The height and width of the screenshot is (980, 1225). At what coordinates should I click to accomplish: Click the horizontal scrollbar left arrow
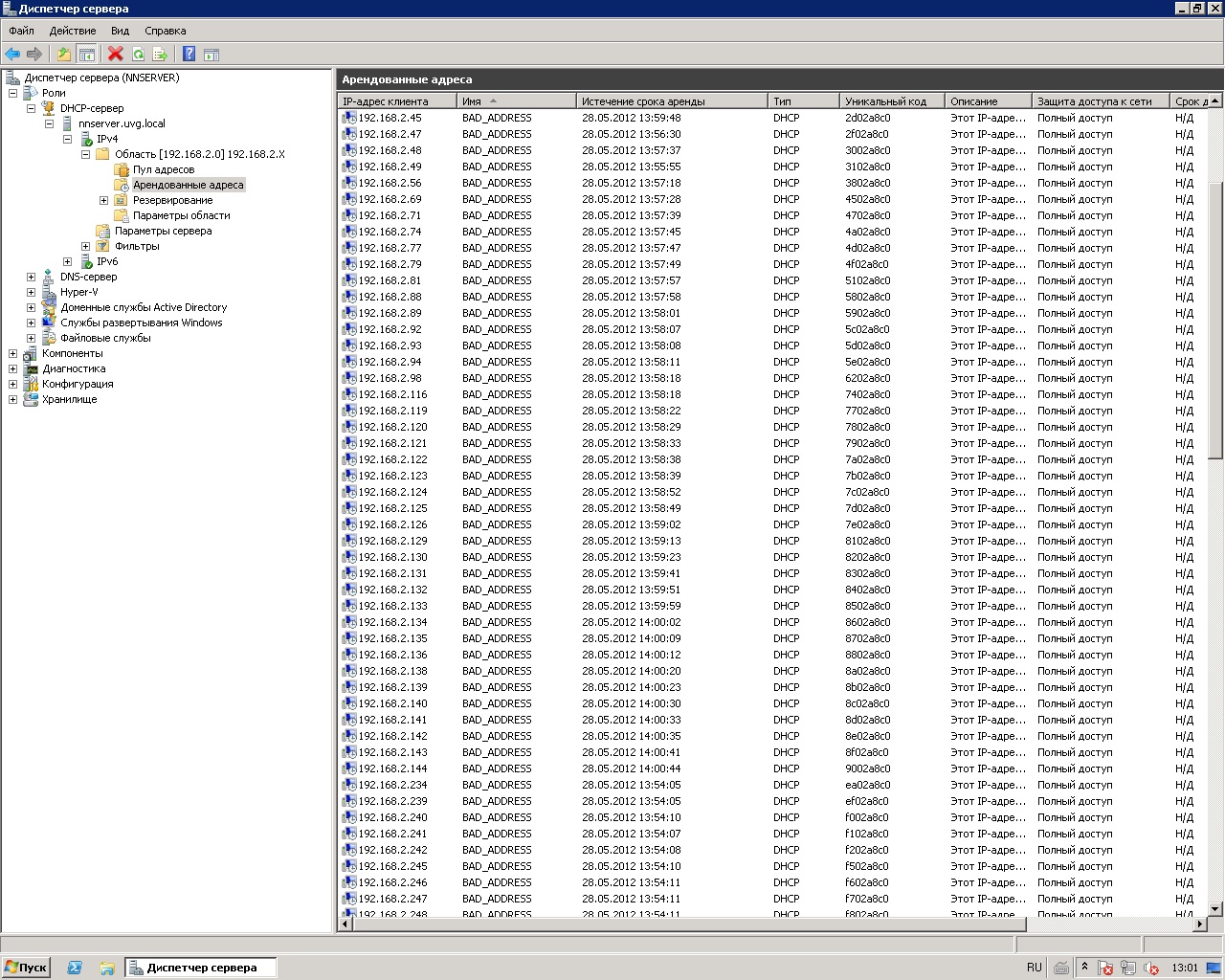tap(345, 924)
